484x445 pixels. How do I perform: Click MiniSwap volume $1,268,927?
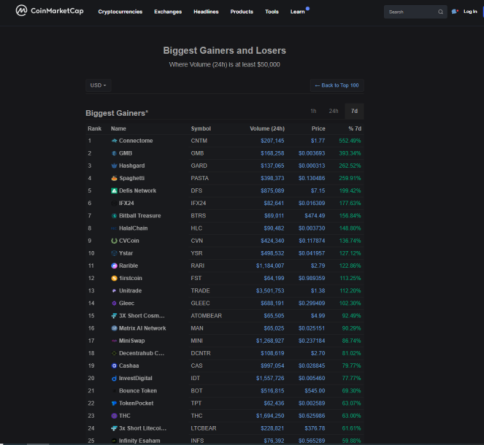[270, 341]
